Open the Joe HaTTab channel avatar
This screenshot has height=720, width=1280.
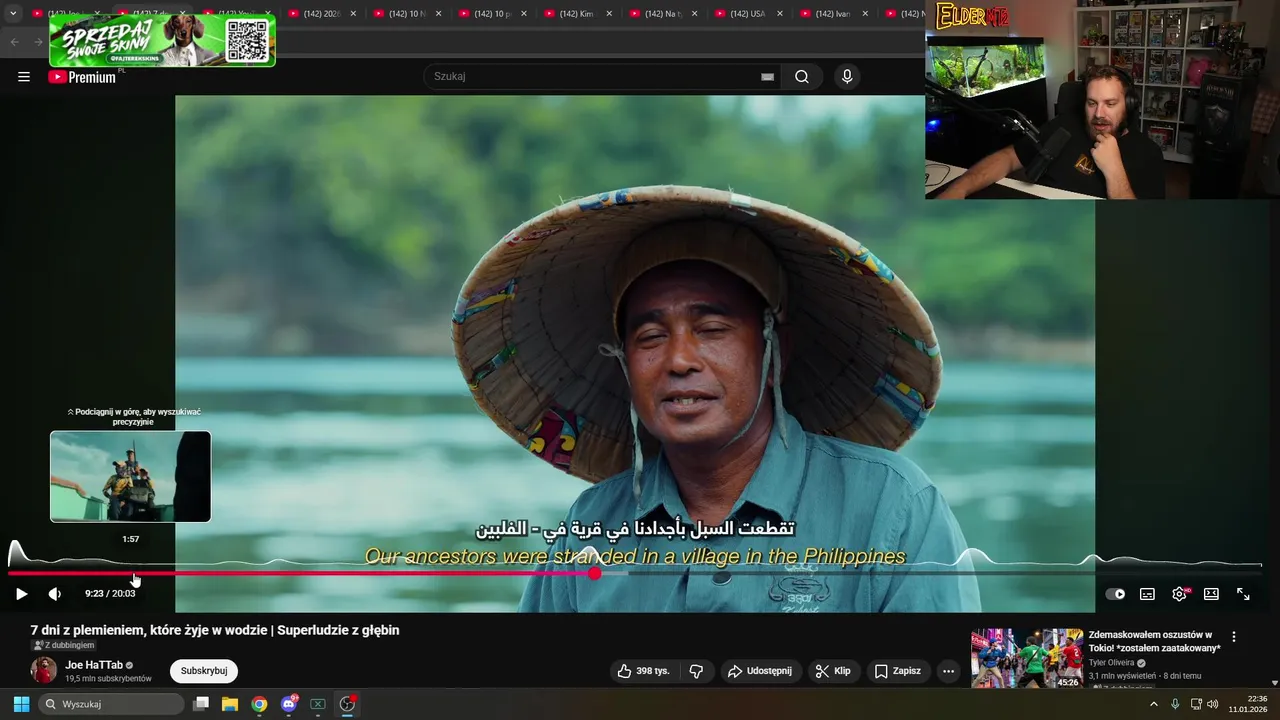coord(44,670)
